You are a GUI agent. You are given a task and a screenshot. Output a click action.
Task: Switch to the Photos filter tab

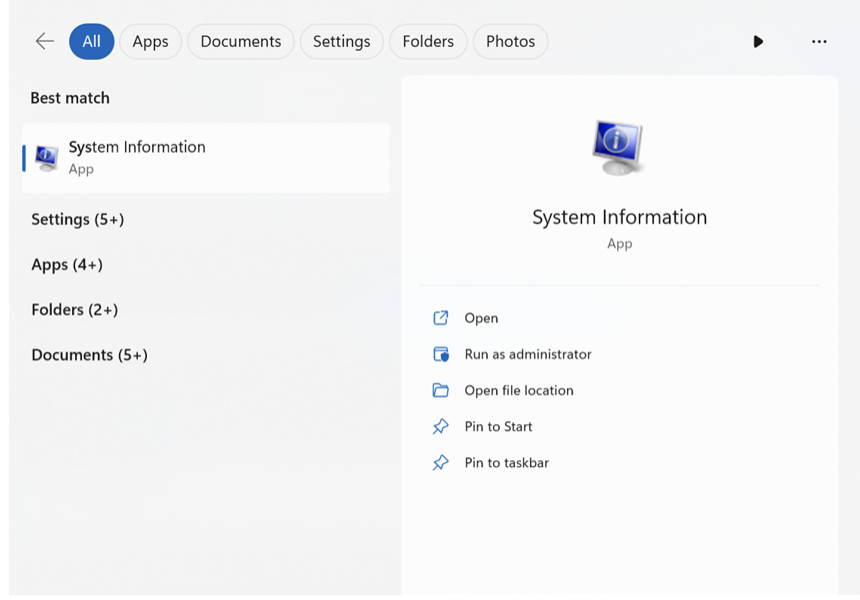pos(510,42)
